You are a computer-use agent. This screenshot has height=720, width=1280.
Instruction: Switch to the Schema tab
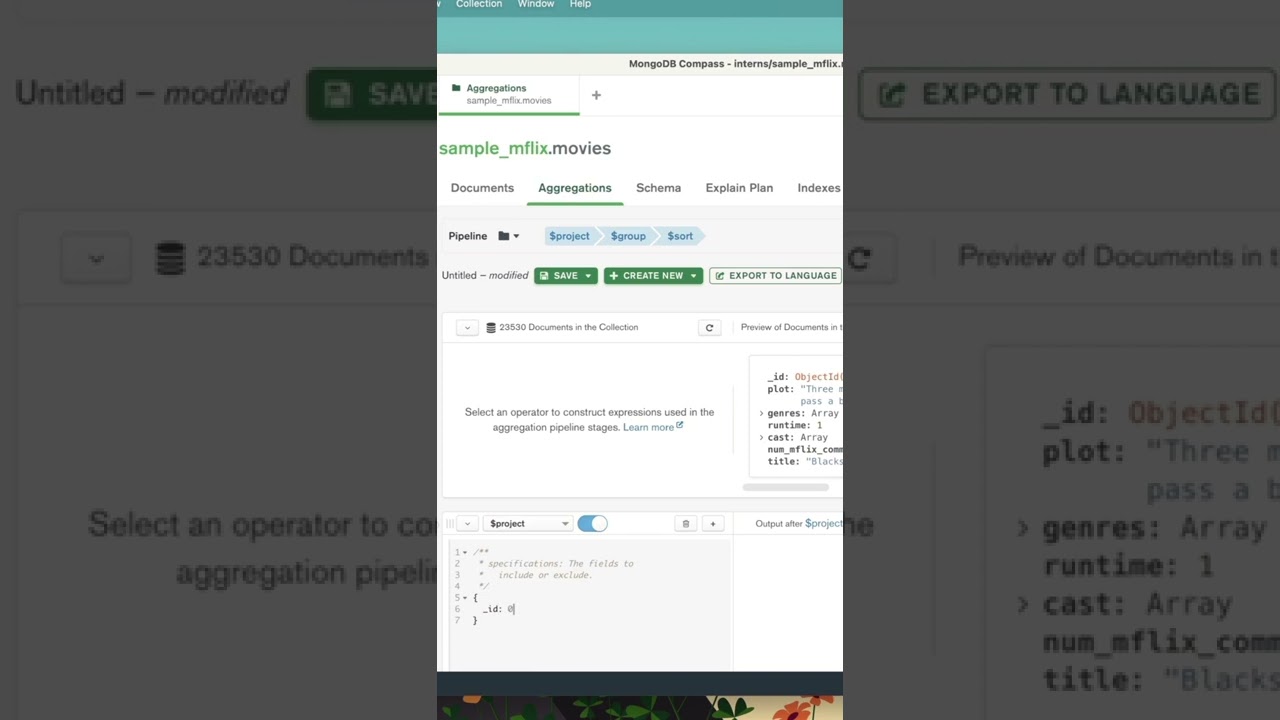tap(658, 188)
